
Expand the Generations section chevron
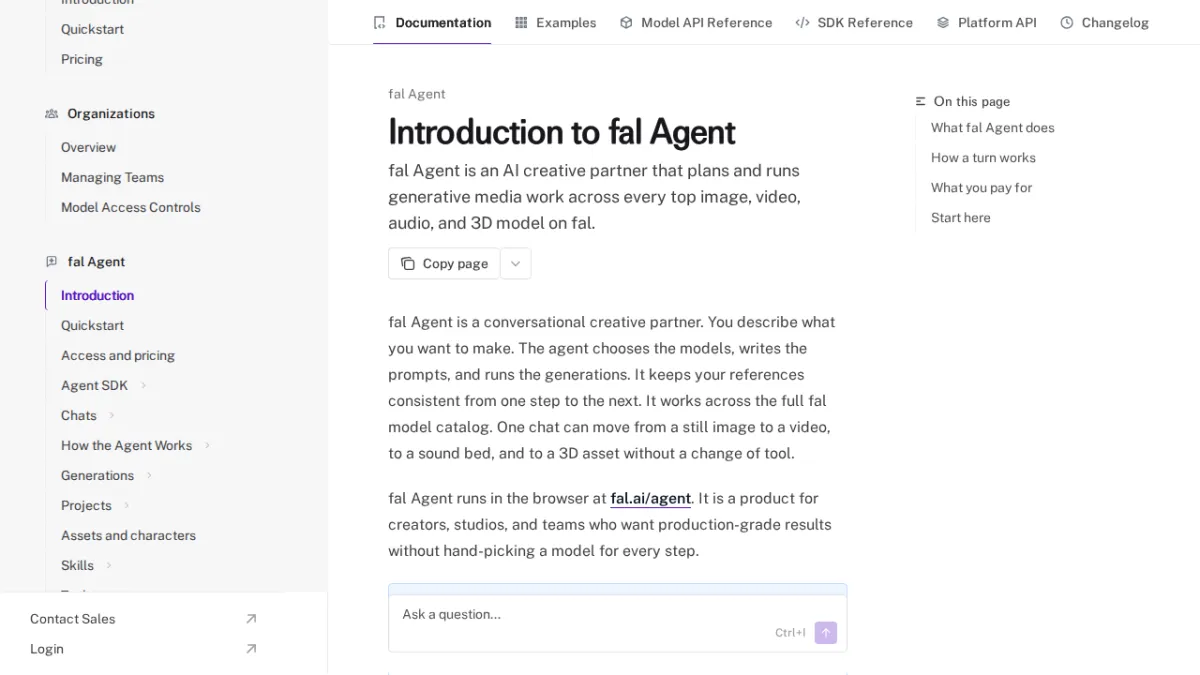pos(149,476)
